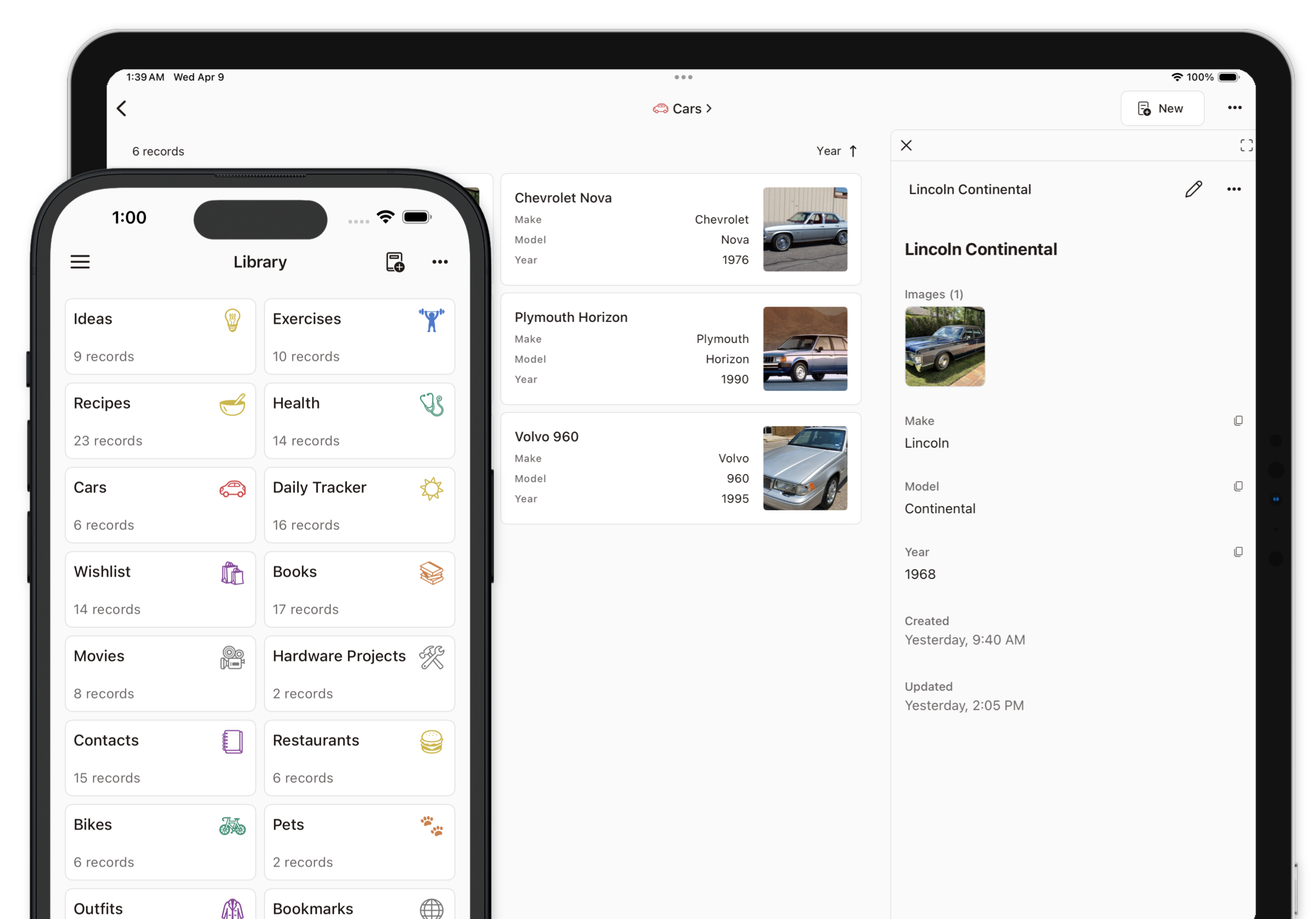Screen dimensions: 1316x919
Task: Open the Restaurants burger icon
Action: 431,741
